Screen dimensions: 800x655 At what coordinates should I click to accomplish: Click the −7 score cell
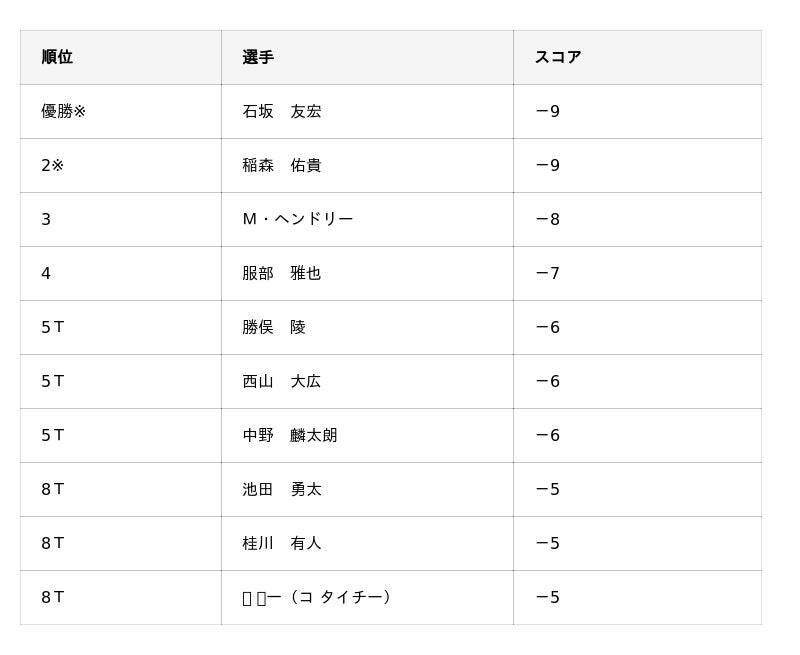click(548, 273)
